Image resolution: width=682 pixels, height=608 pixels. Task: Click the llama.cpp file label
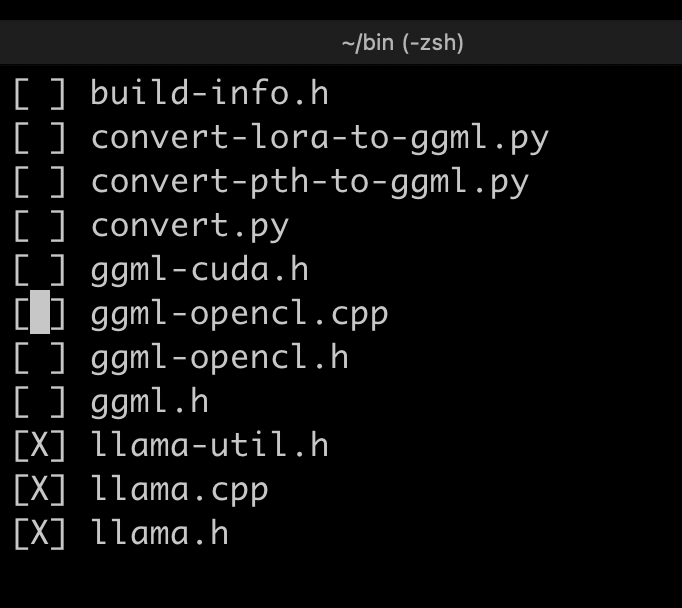[x=179, y=490]
